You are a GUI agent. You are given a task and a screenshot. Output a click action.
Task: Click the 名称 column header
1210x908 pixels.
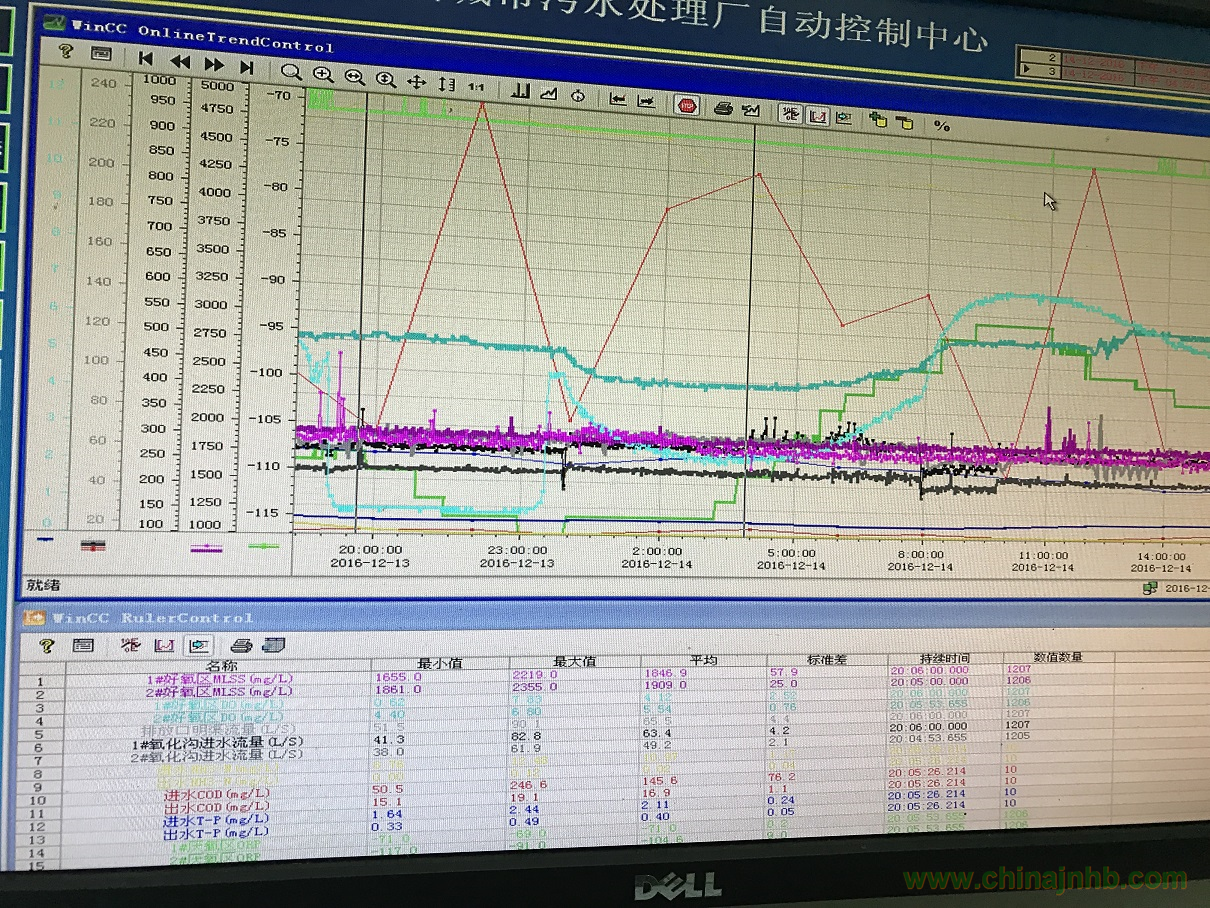pyautogui.click(x=220, y=666)
